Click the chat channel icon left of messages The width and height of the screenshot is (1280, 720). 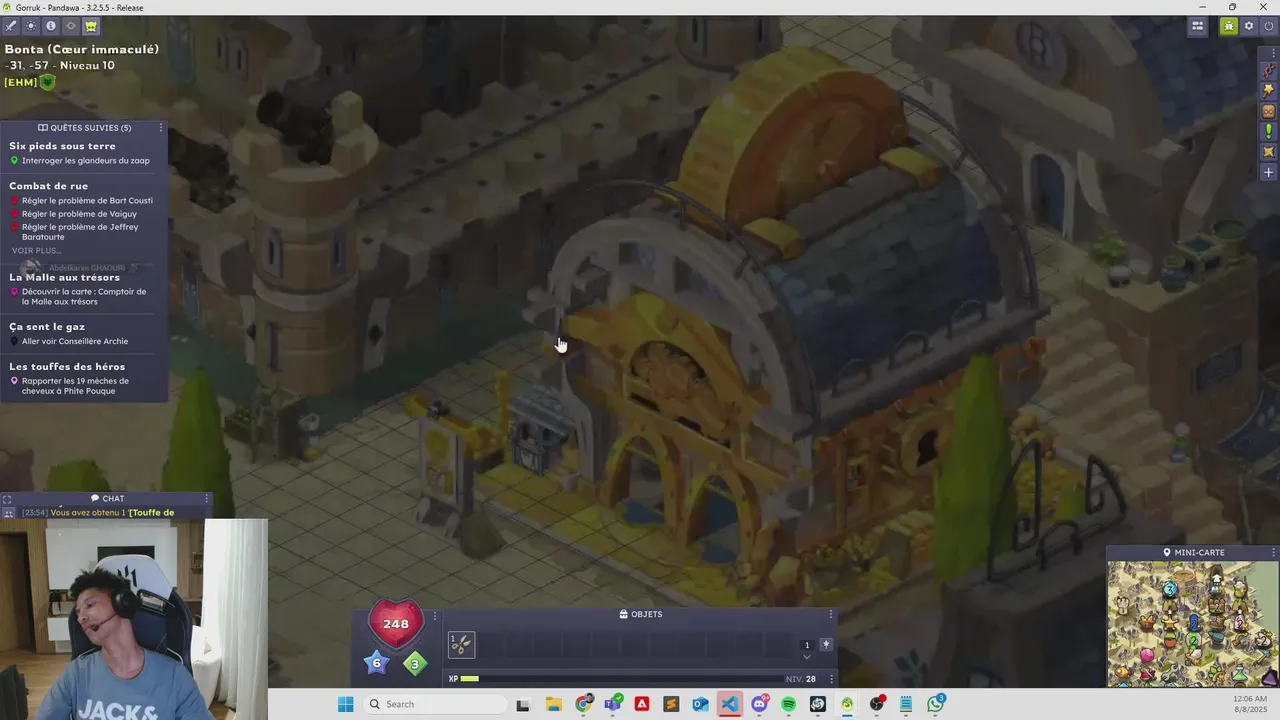click(x=8, y=513)
